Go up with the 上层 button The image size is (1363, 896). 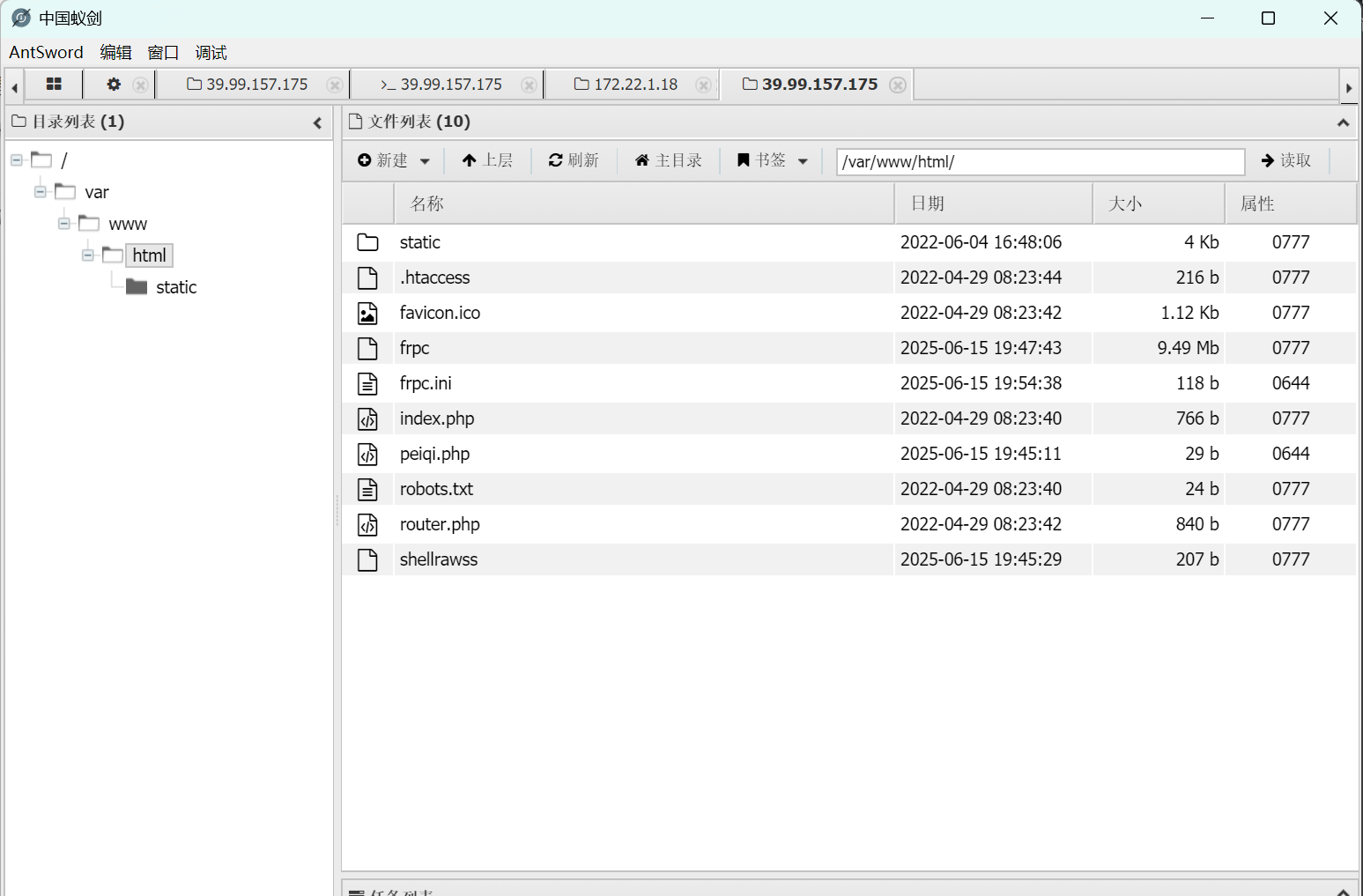tap(487, 160)
